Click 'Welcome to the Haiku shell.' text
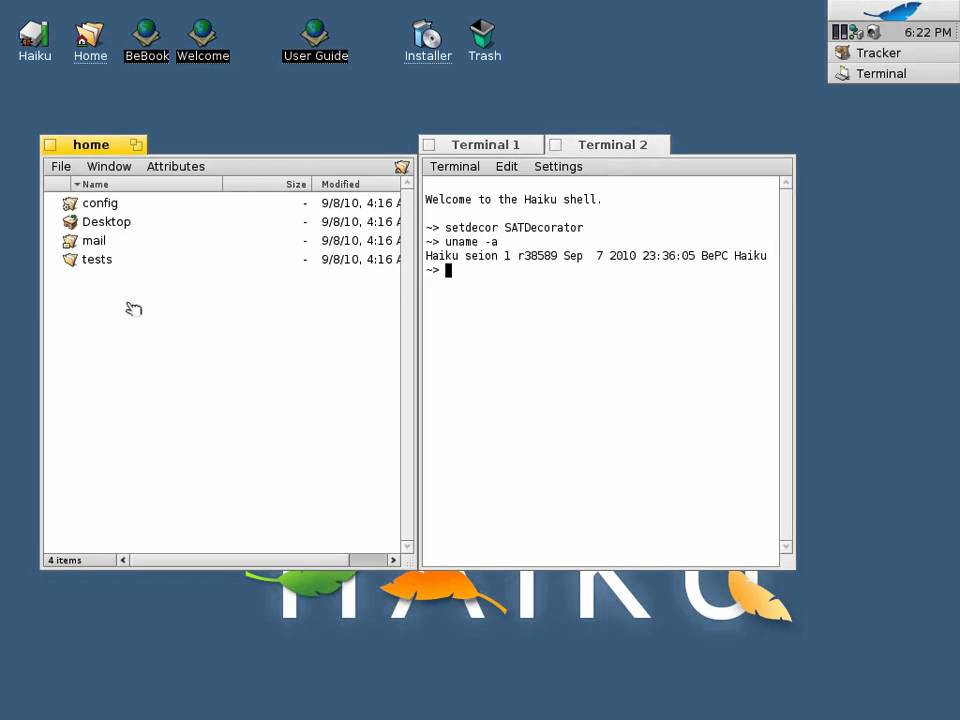The height and width of the screenshot is (720, 960). pos(513,200)
